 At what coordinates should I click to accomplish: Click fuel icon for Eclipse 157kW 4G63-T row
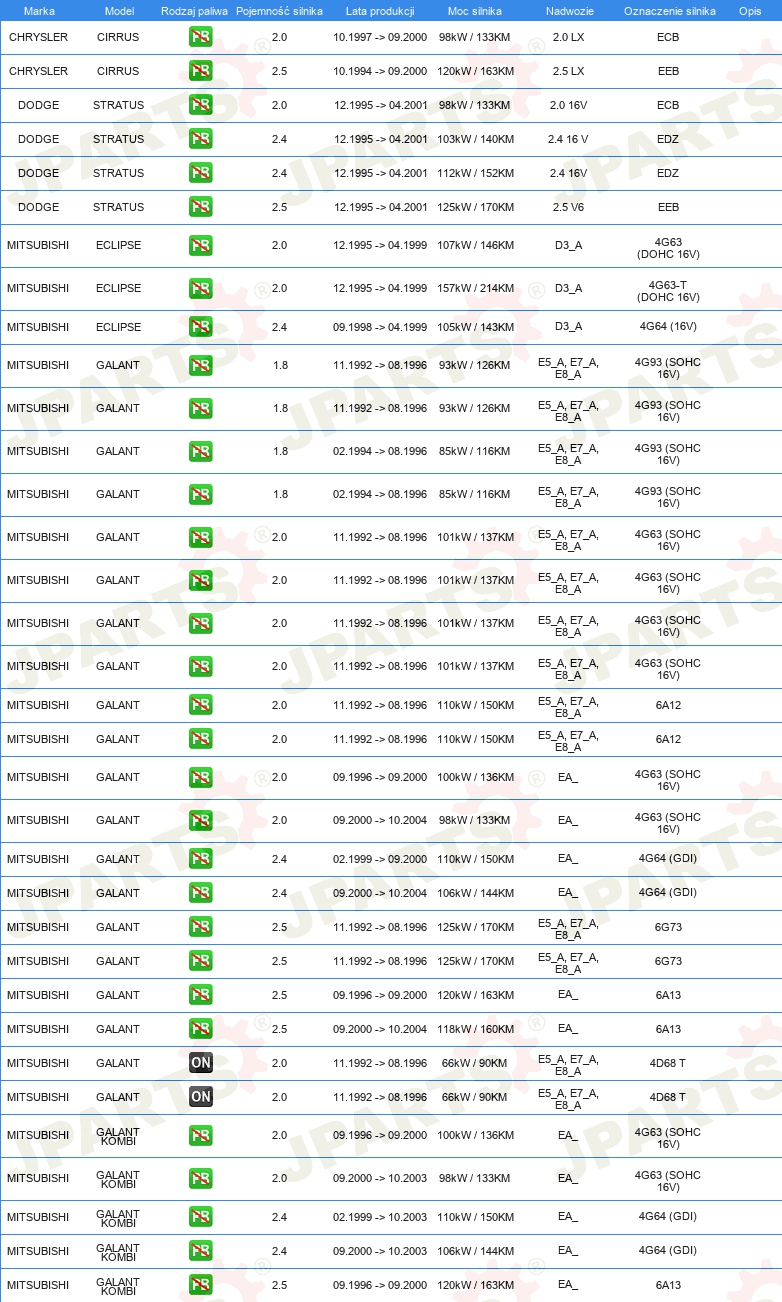click(x=200, y=288)
